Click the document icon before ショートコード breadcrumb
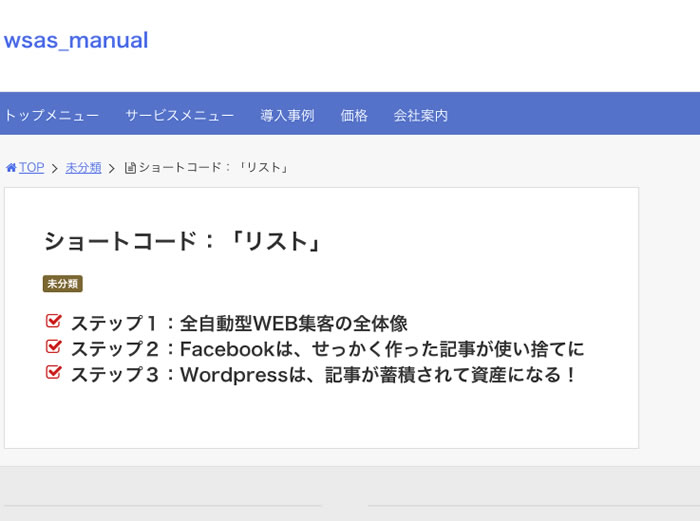Screen dimensions: 700x521 (130, 168)
